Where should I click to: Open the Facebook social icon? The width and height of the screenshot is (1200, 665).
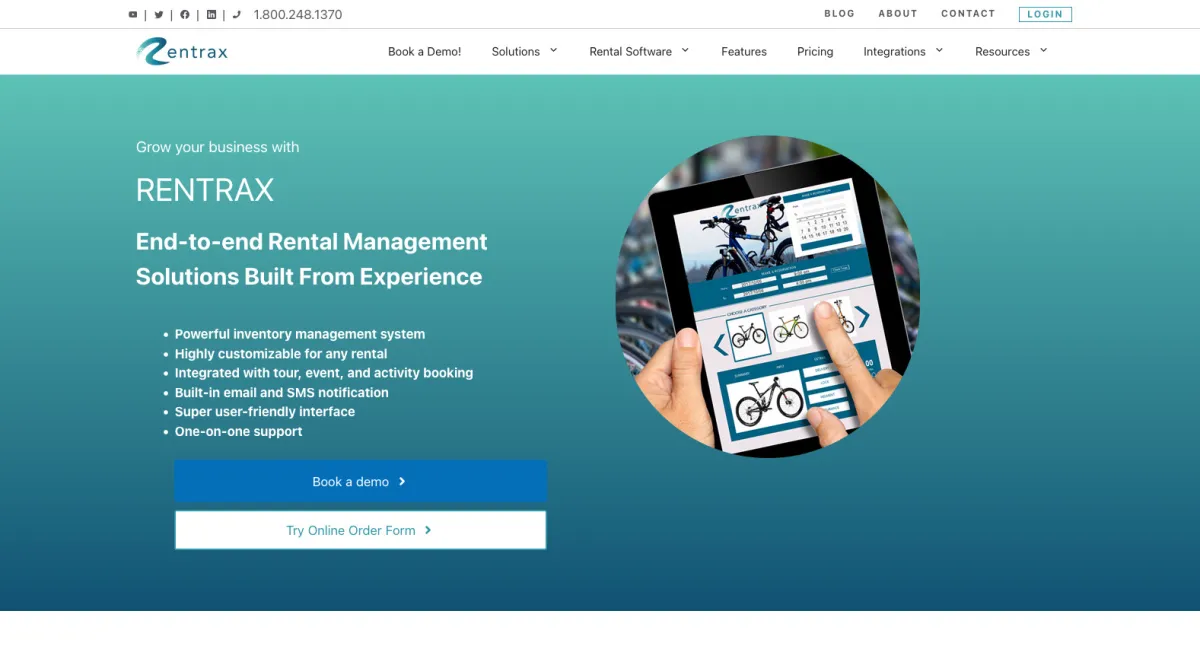pyautogui.click(x=185, y=15)
